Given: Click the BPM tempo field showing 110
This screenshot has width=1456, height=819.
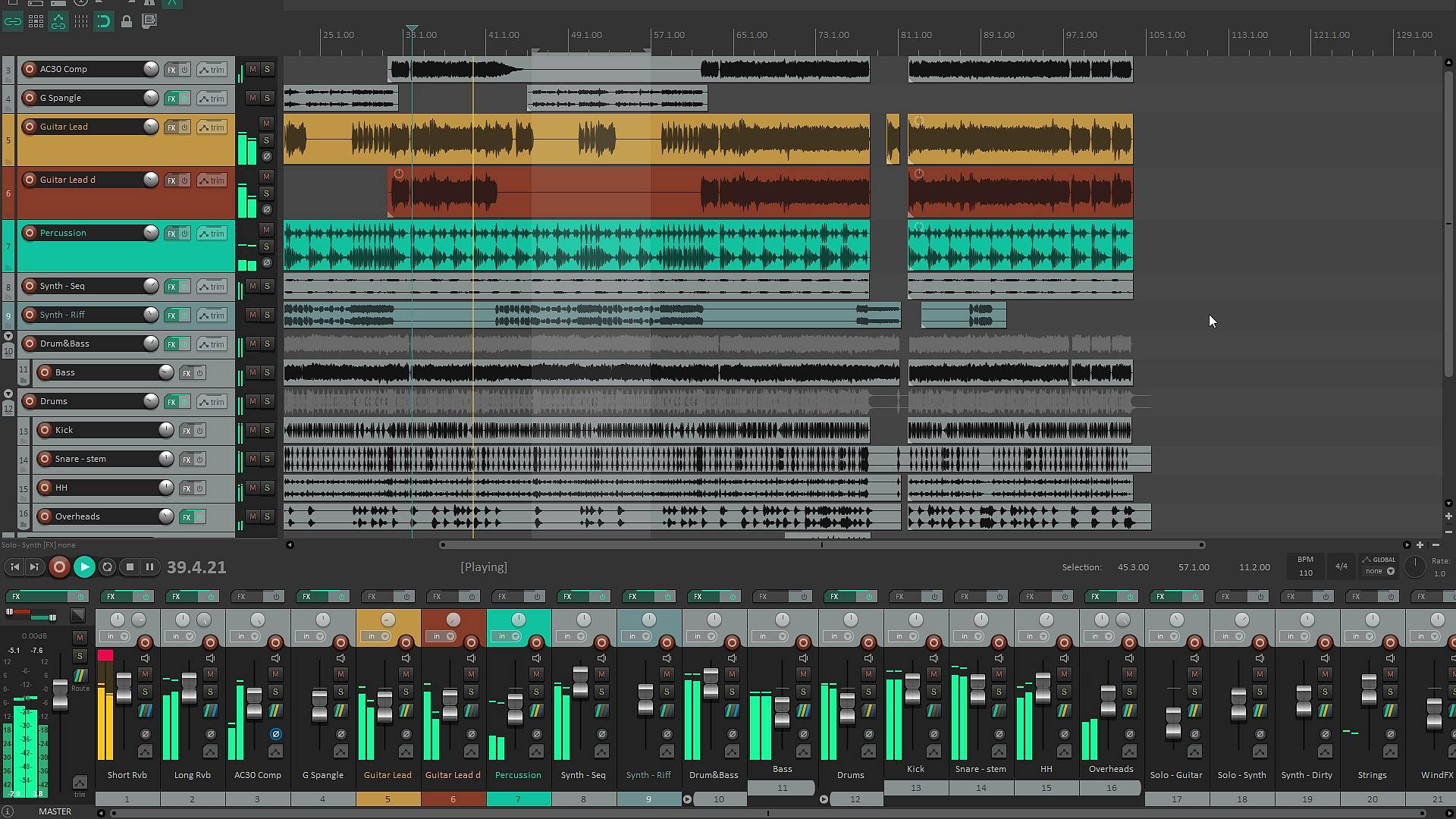Looking at the screenshot, I should coord(1305,573).
